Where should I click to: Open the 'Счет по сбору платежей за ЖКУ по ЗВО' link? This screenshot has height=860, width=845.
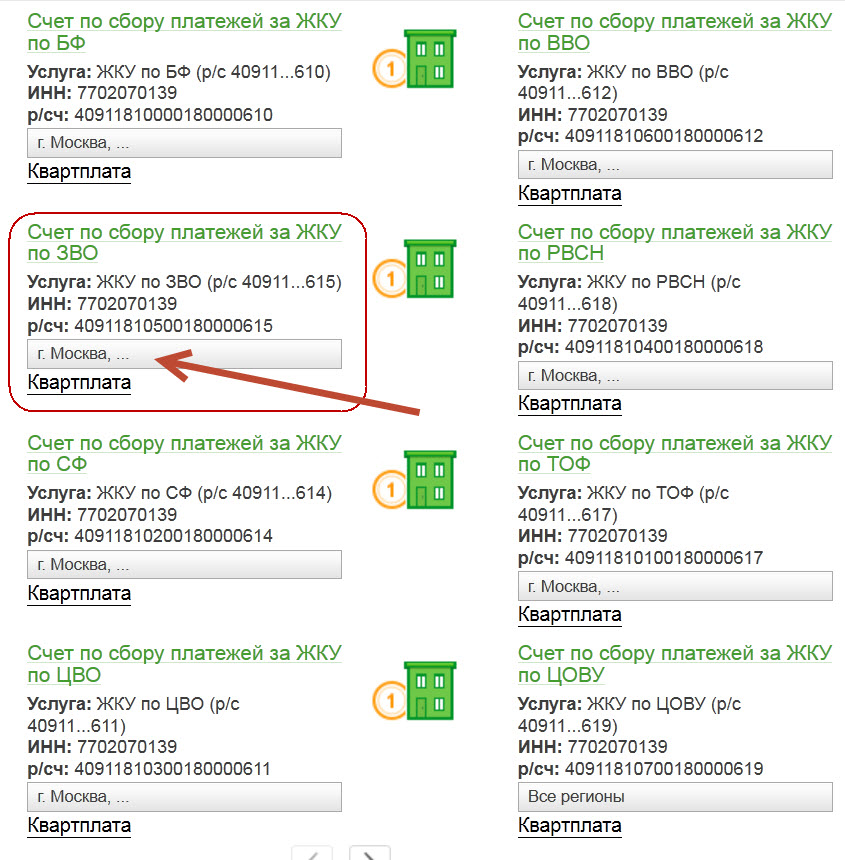click(x=184, y=242)
